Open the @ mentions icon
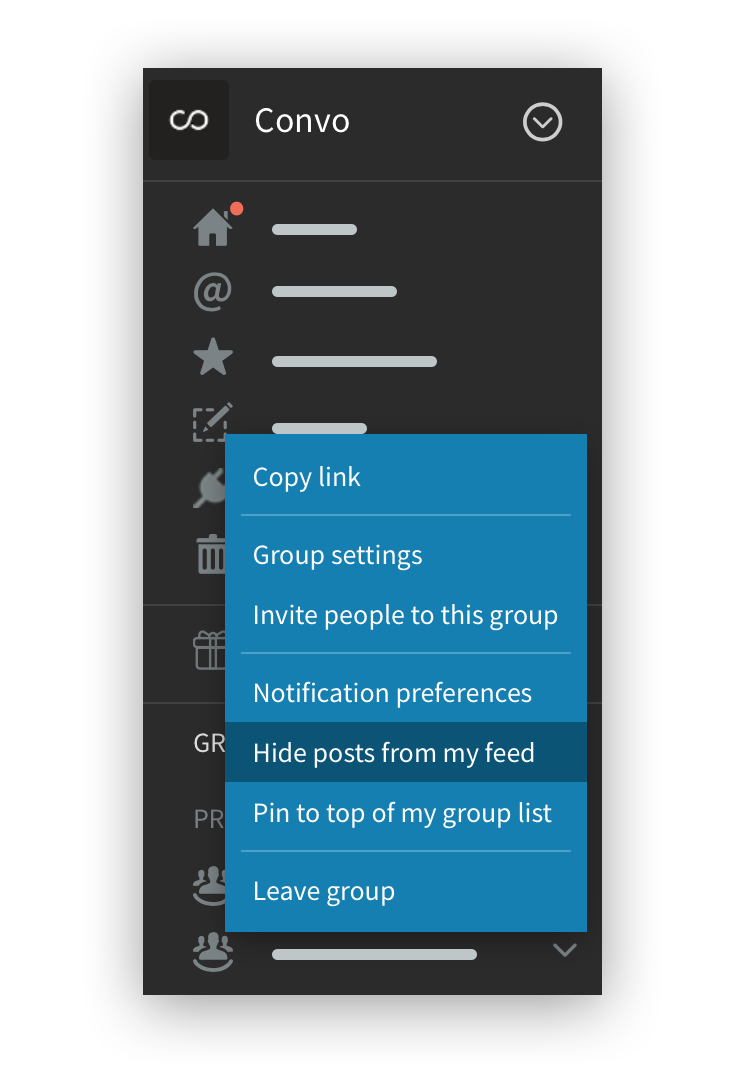Image resolution: width=744 pixels, height=1083 pixels. (212, 292)
